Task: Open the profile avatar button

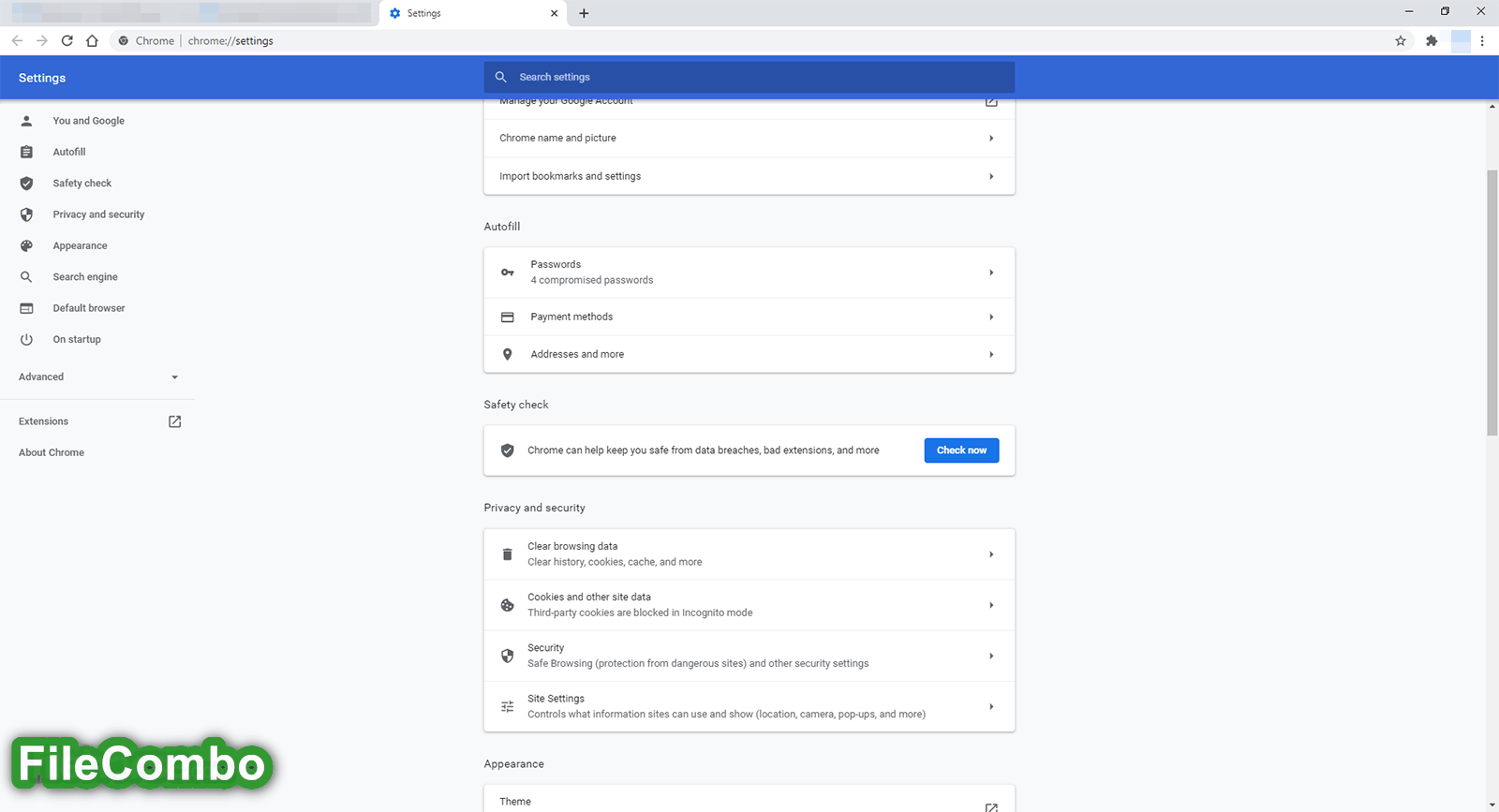Action: pos(1461,41)
